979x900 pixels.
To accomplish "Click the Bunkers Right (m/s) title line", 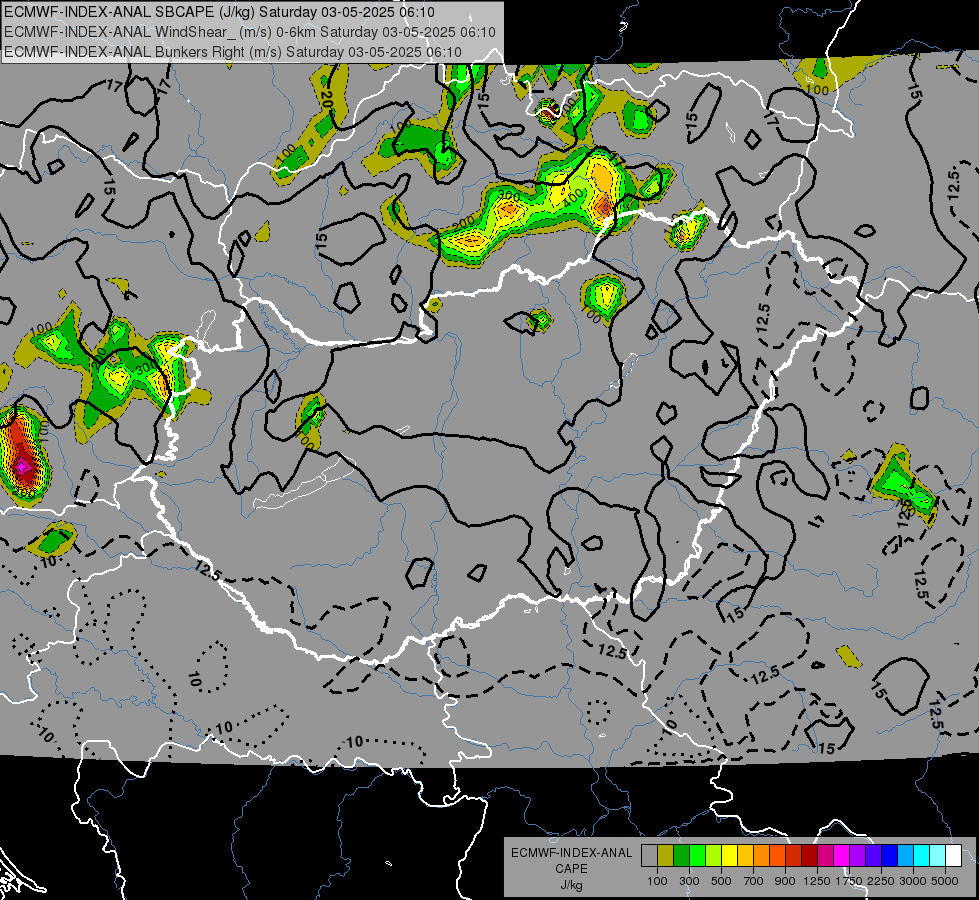I will click(x=233, y=52).
